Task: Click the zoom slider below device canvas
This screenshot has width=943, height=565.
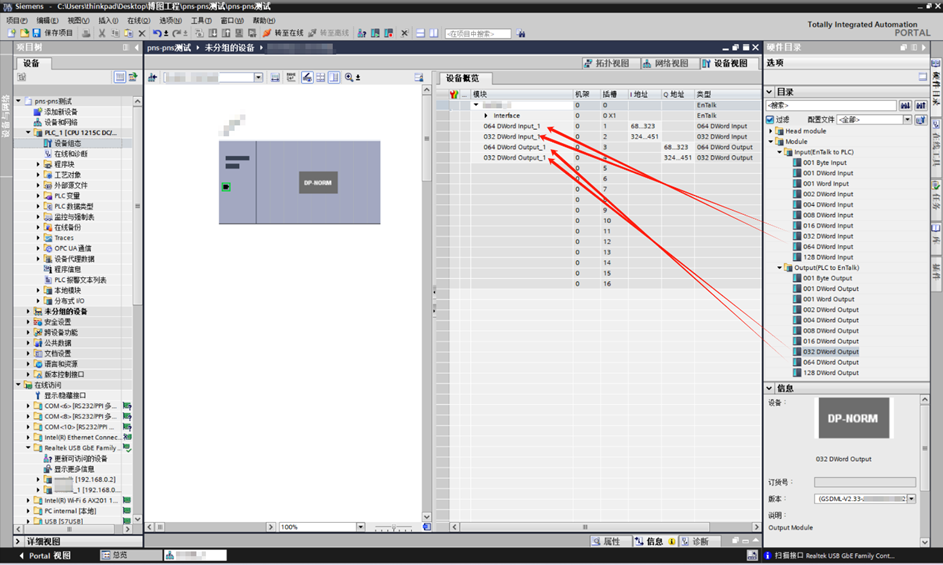Action: coord(393,527)
